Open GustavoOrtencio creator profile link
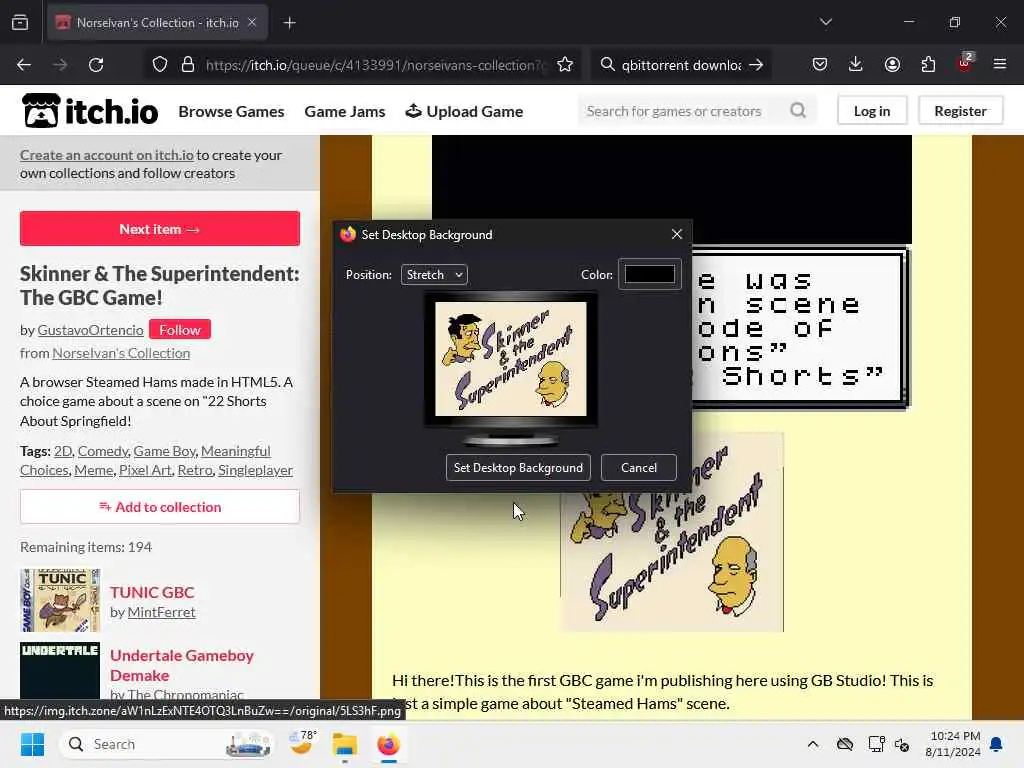 click(x=90, y=330)
